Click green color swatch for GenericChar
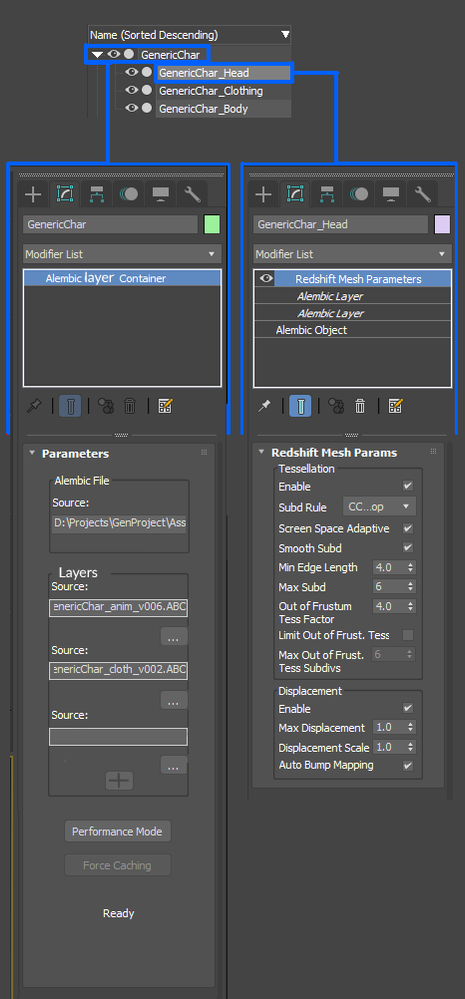 [x=211, y=224]
